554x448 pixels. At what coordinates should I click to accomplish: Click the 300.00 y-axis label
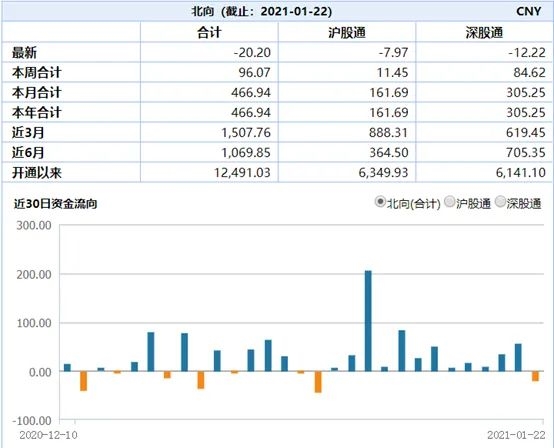click(34, 225)
